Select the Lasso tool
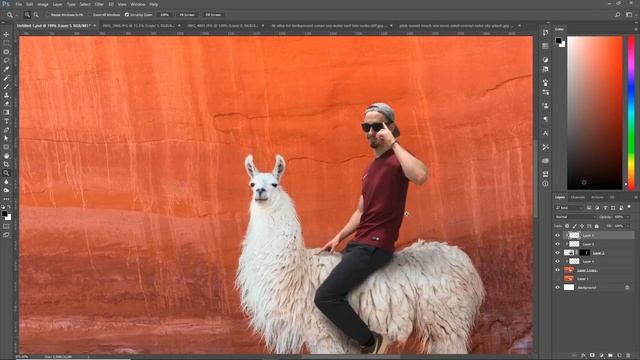The width and height of the screenshot is (640, 360). coord(6,60)
